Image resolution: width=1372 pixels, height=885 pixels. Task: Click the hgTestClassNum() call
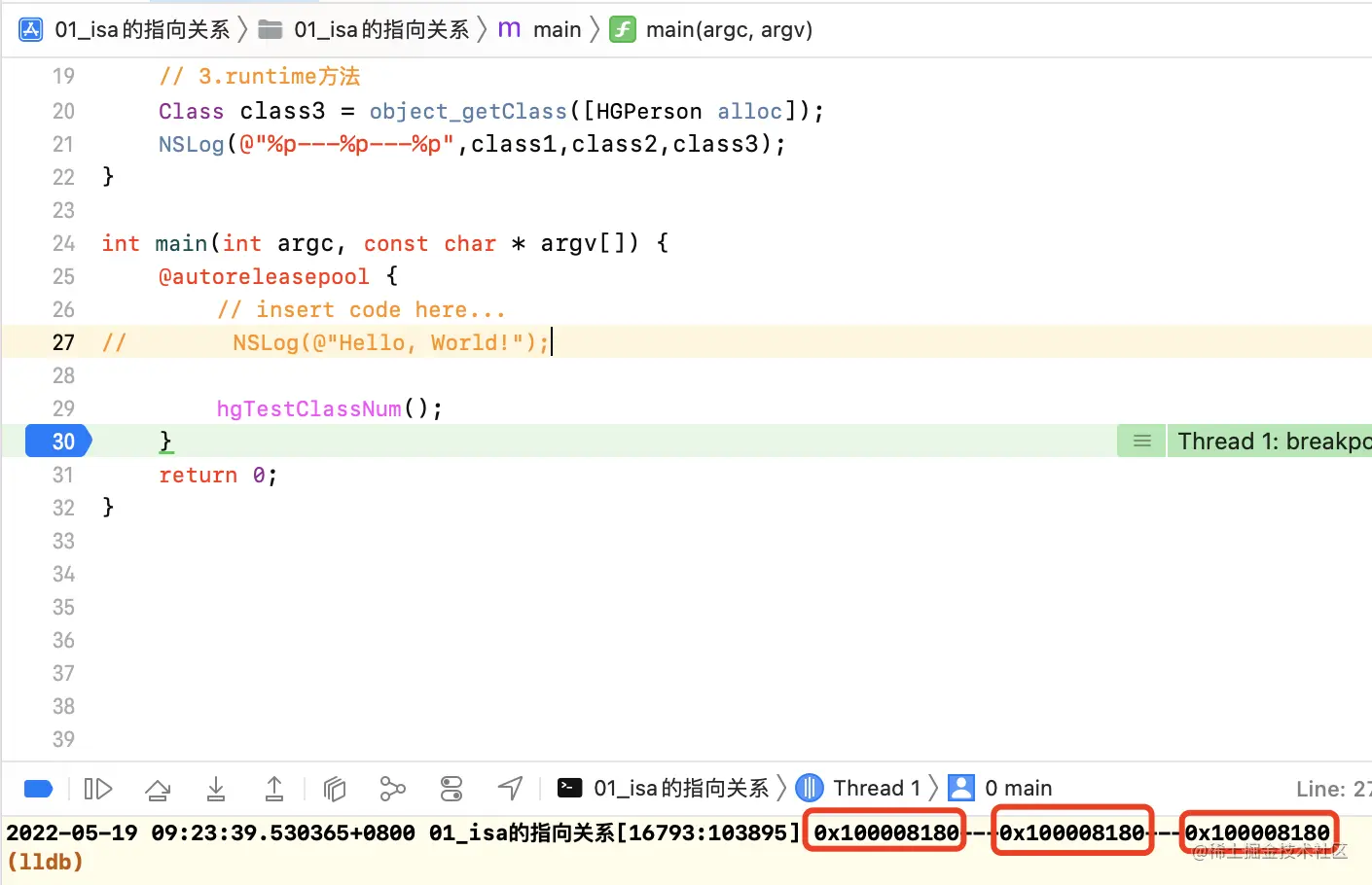pos(329,408)
